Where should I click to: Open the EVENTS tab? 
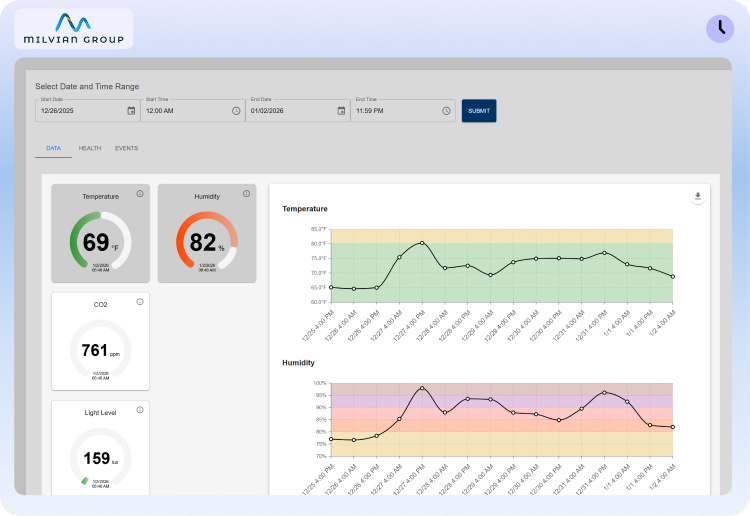pos(126,148)
